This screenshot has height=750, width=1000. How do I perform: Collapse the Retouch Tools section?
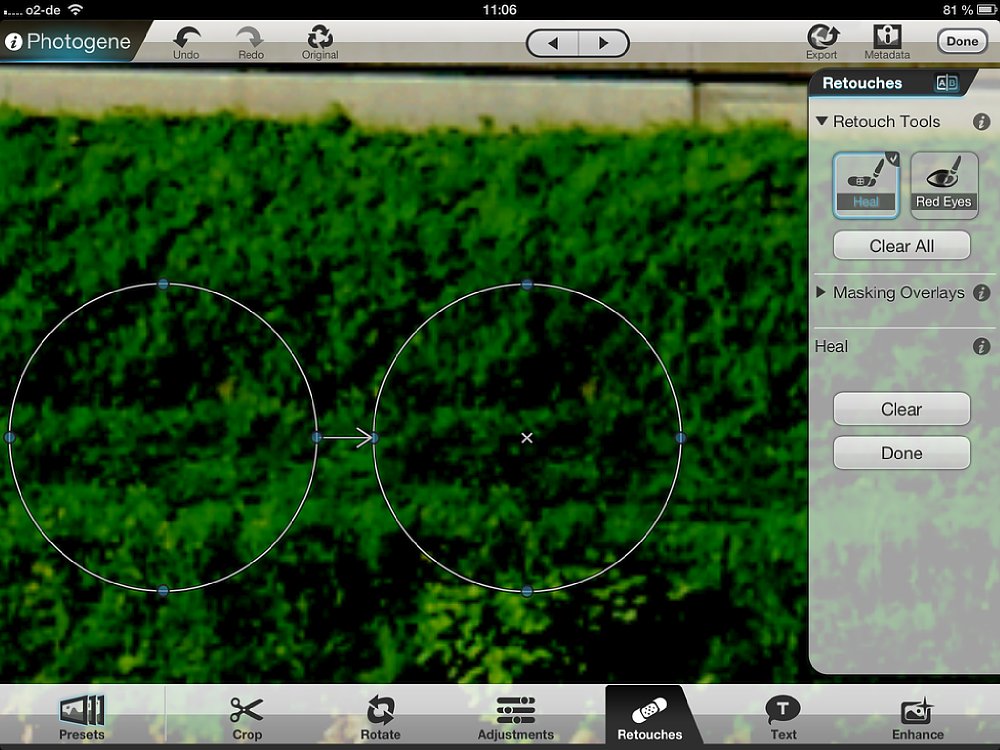(x=822, y=122)
